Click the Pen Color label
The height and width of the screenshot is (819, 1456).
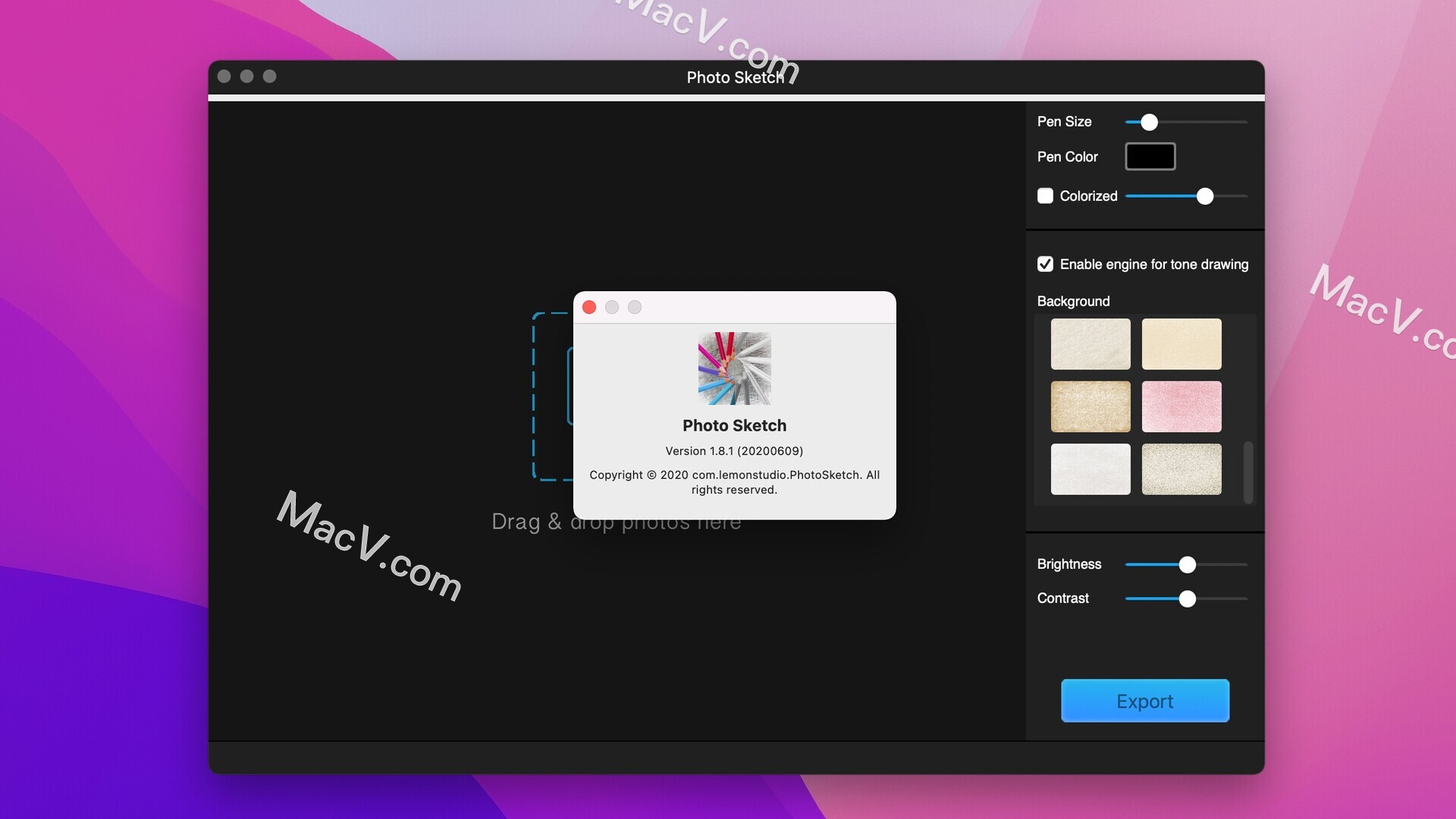[x=1067, y=157]
